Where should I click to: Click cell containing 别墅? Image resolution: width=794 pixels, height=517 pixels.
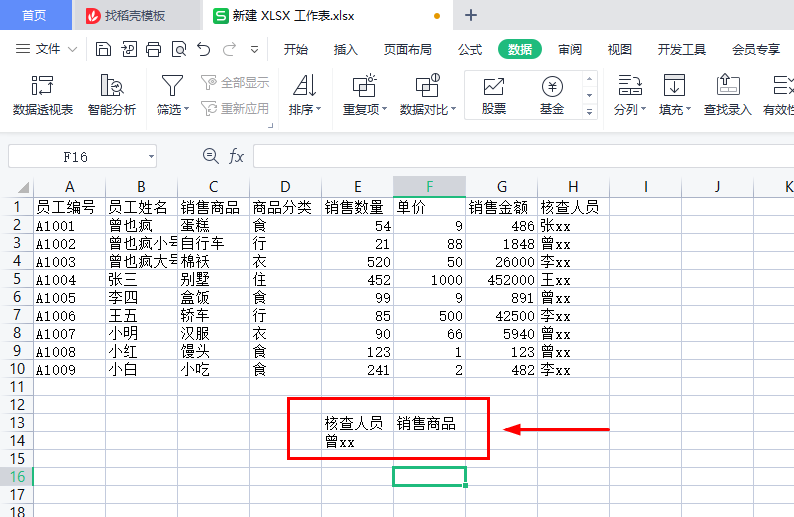point(213,280)
